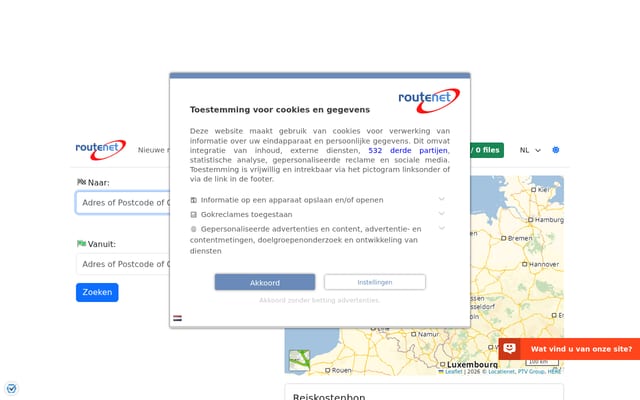This screenshot has height=400, width=640.
Task: Expand Informatie op een apparaat opslaan section
Action: point(441,199)
